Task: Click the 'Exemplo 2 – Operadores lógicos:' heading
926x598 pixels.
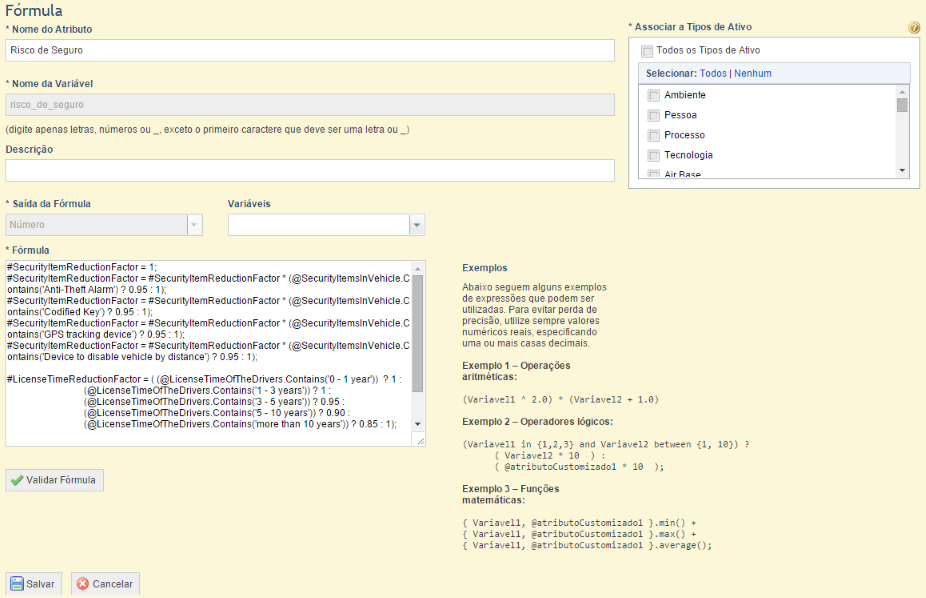Action: point(537,422)
